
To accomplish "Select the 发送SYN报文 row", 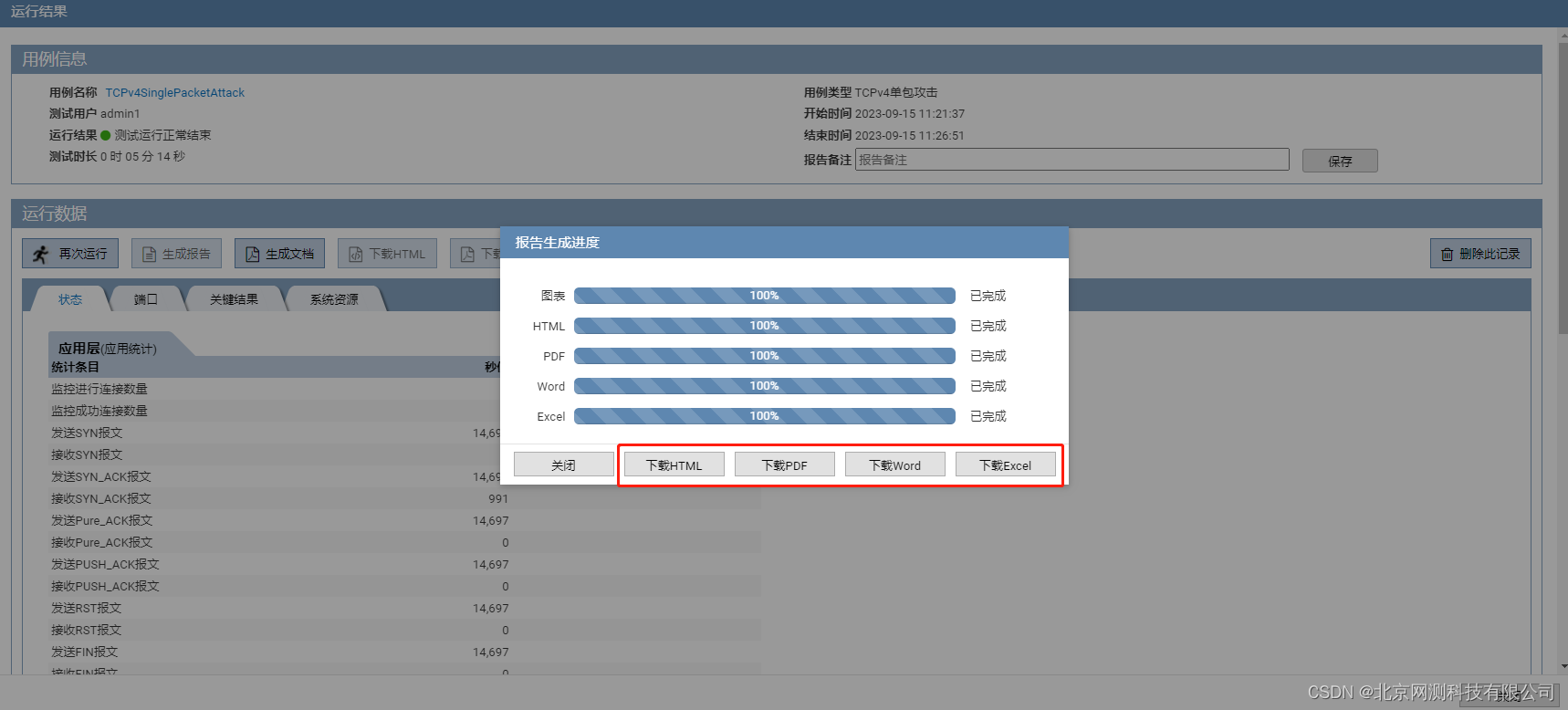I will 404,433.
